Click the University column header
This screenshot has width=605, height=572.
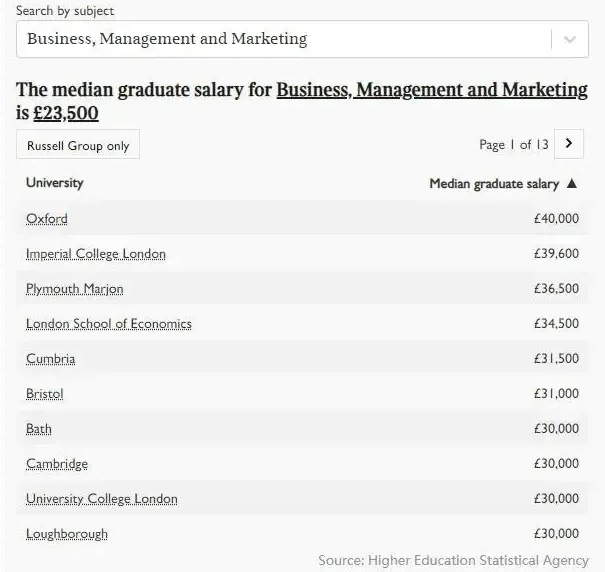55,183
